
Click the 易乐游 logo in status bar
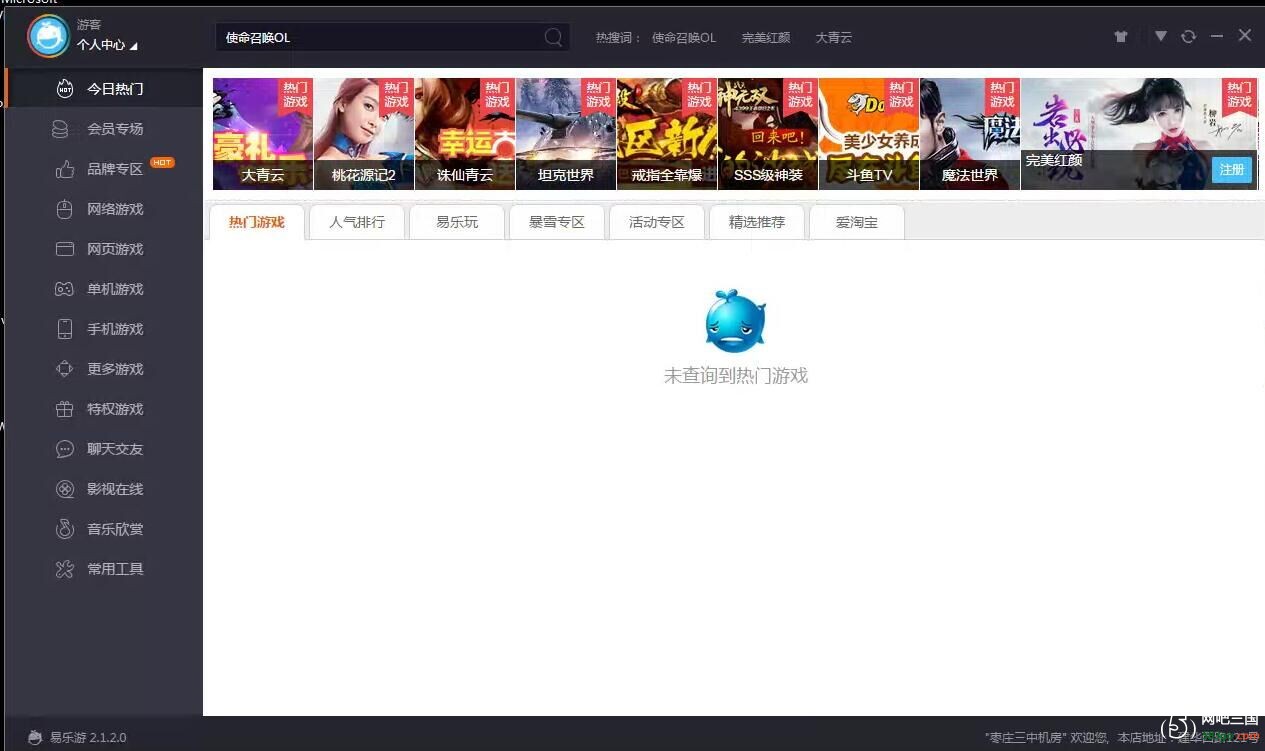pyautogui.click(x=35, y=737)
